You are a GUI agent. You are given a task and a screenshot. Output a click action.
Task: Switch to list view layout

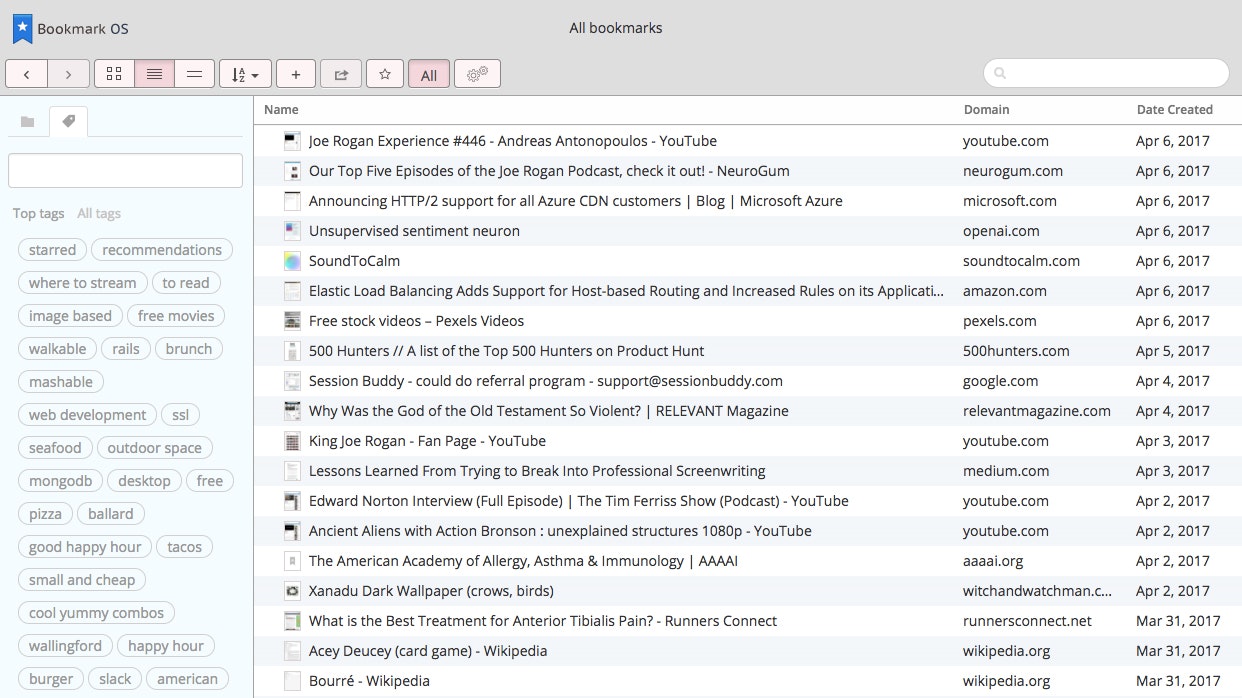pos(154,74)
